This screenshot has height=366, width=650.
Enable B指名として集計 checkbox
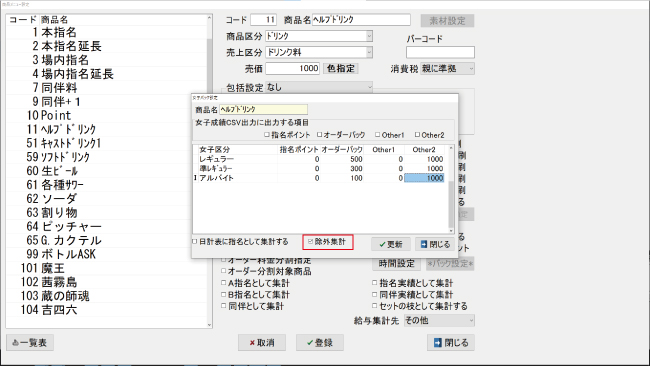pos(224,295)
